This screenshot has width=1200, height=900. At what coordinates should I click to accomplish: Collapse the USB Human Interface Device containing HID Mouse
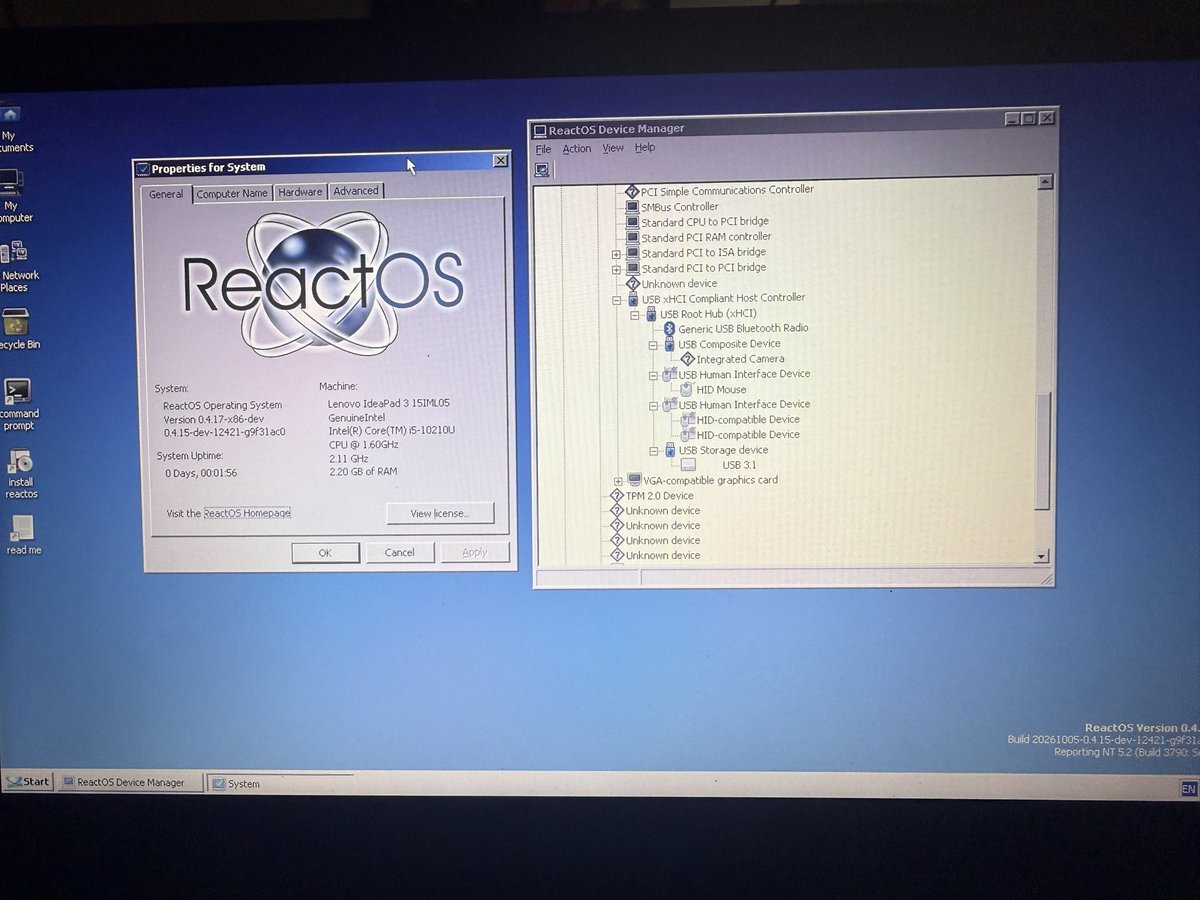[x=653, y=375]
